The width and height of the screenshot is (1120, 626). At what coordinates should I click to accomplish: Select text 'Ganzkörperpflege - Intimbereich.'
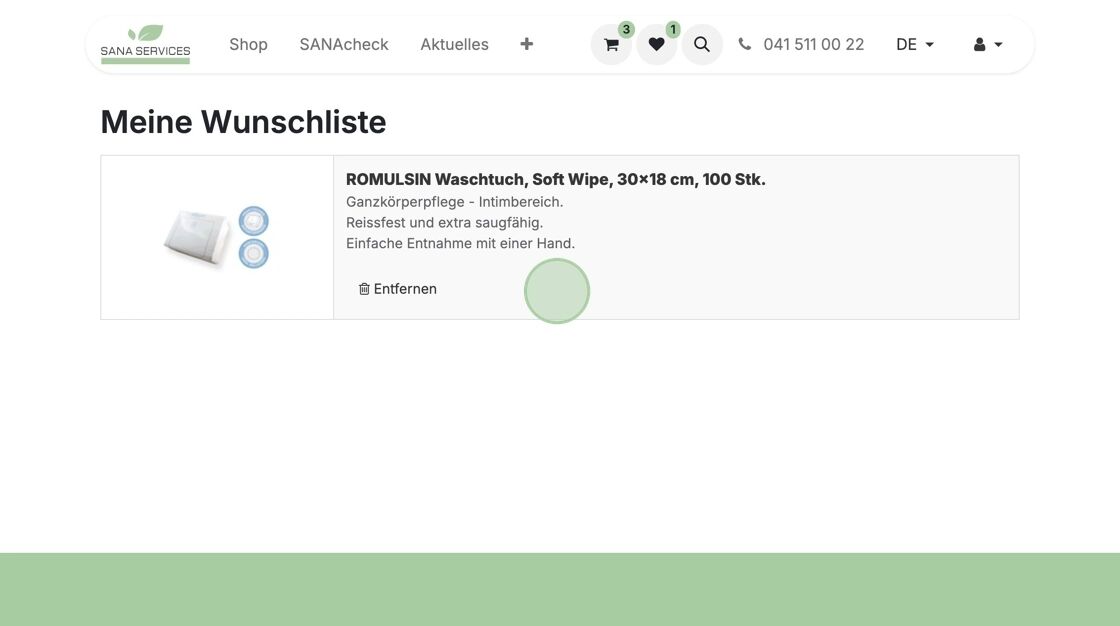[x=454, y=202]
